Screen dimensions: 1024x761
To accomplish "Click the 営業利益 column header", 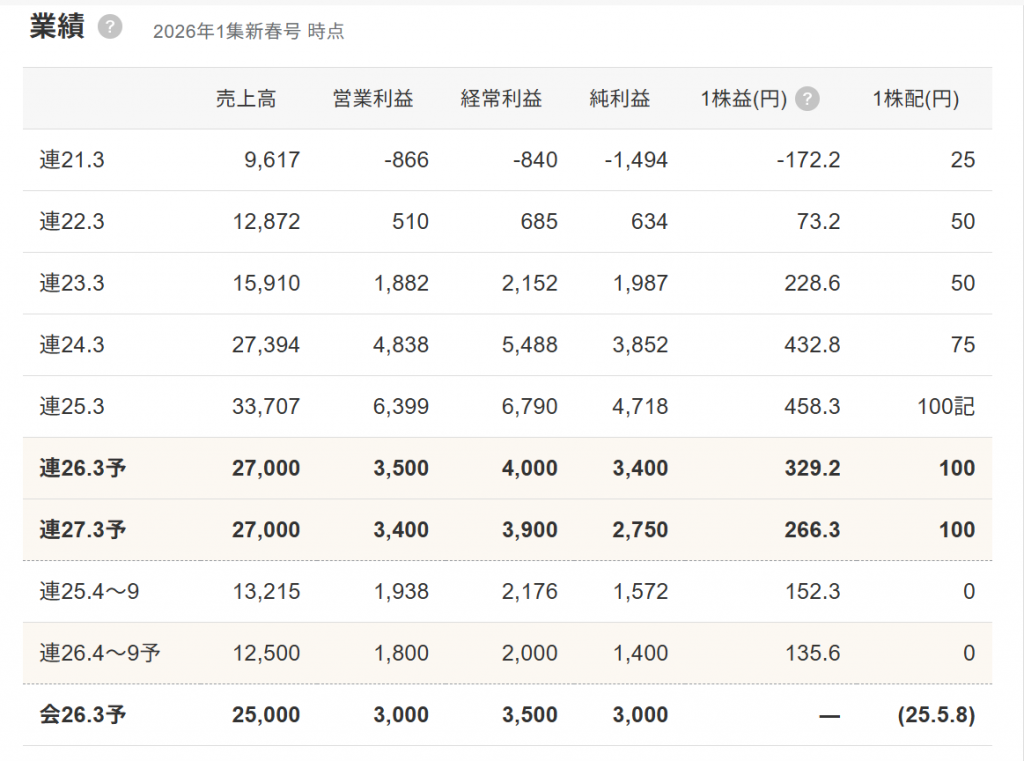I will click(x=372, y=99).
